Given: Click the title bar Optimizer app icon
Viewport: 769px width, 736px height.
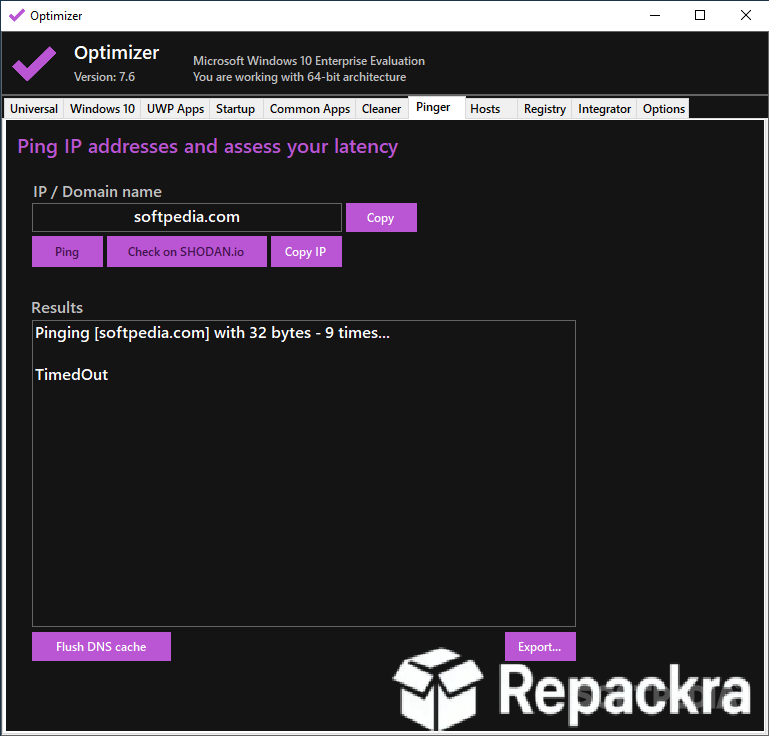Looking at the screenshot, I should point(17,16).
